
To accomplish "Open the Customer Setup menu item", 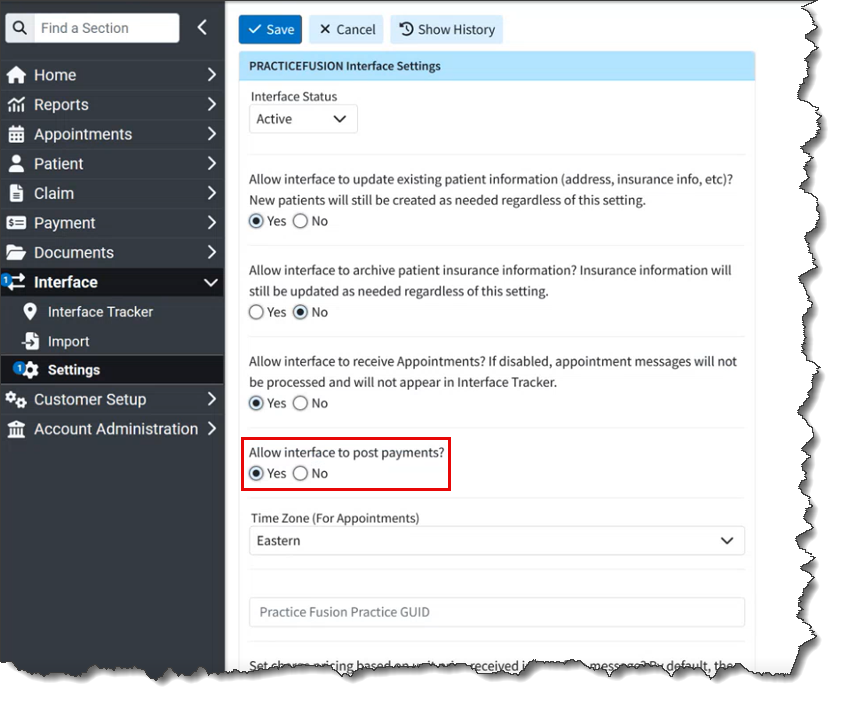I will click(x=112, y=399).
